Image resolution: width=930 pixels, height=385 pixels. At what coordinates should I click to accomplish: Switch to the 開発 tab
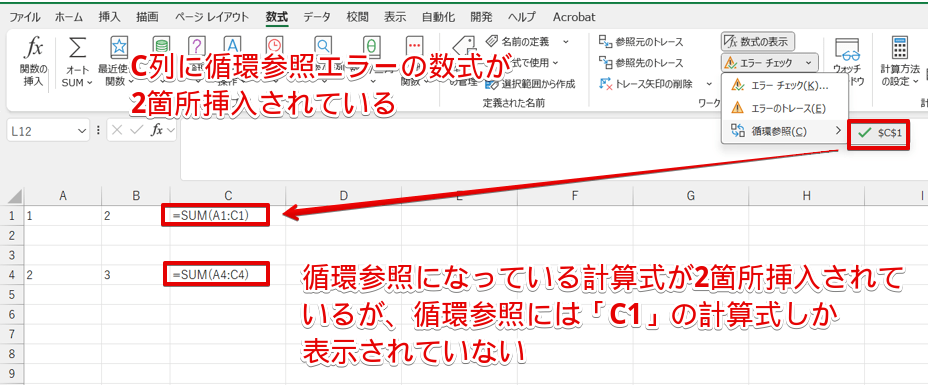point(481,17)
